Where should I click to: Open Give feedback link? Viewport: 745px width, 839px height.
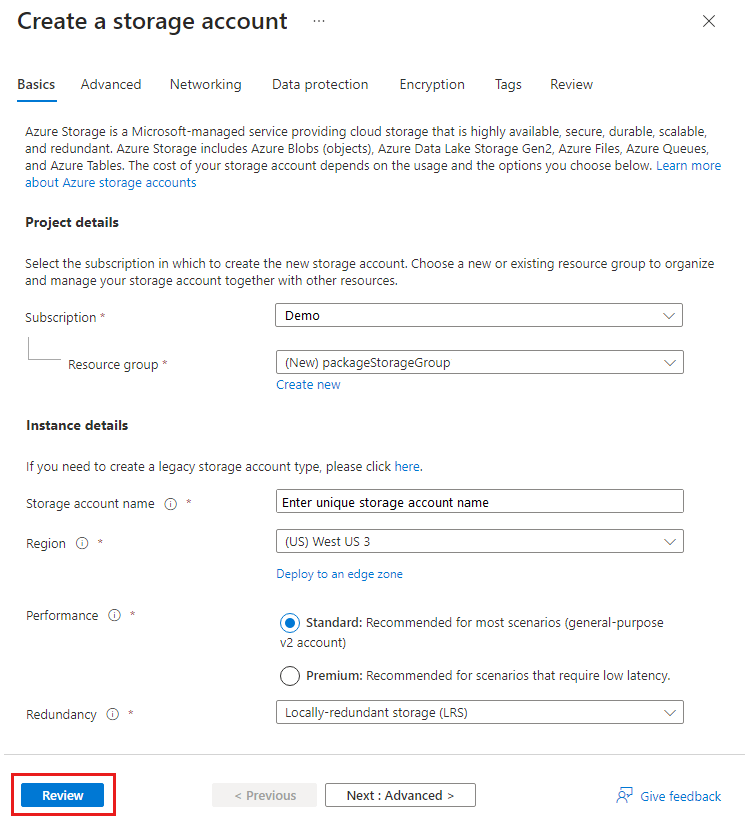(680, 796)
